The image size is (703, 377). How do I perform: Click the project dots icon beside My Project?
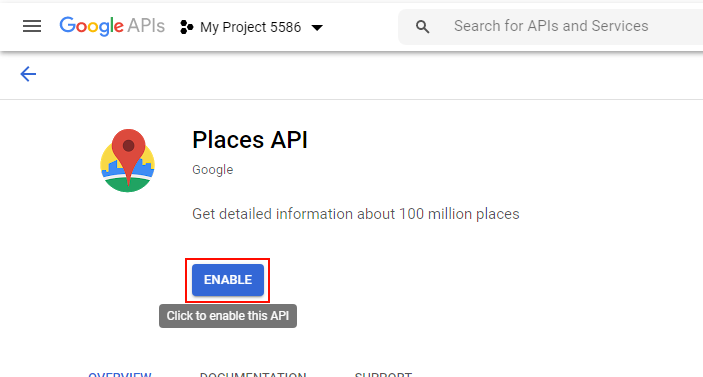186,27
